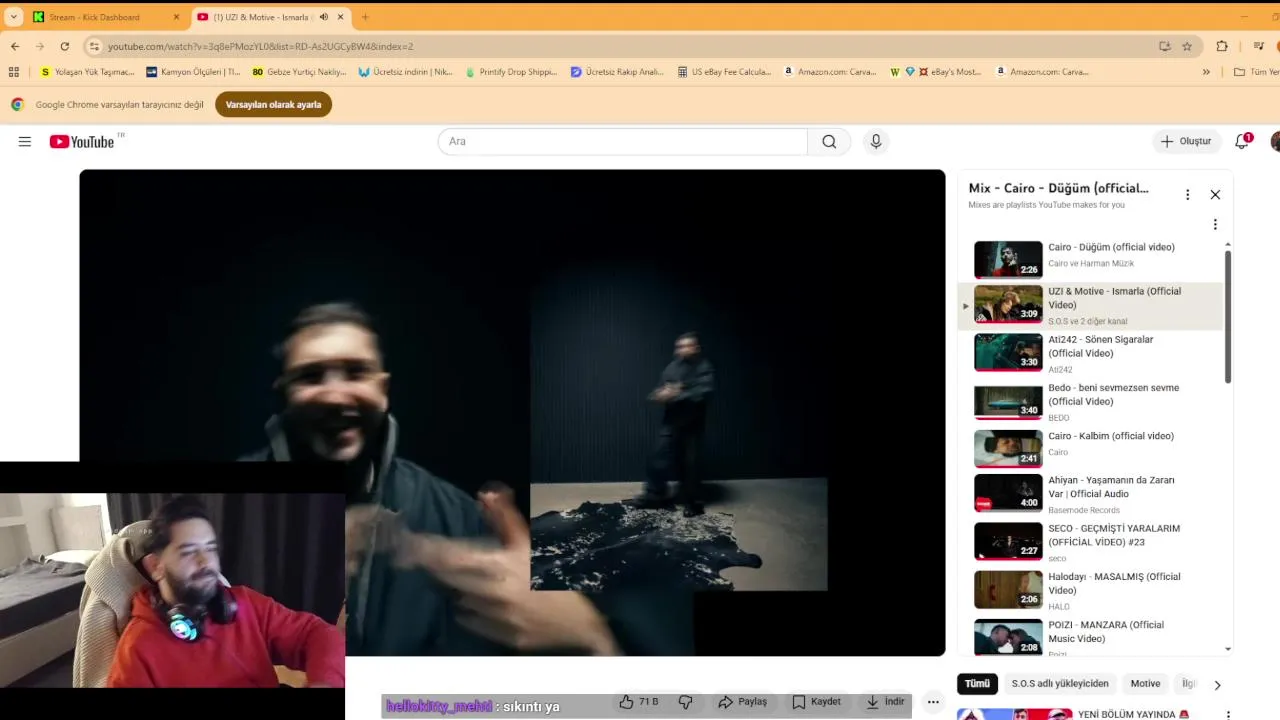
Task: Like the video (71 B thumbs up)
Action: 638,702
